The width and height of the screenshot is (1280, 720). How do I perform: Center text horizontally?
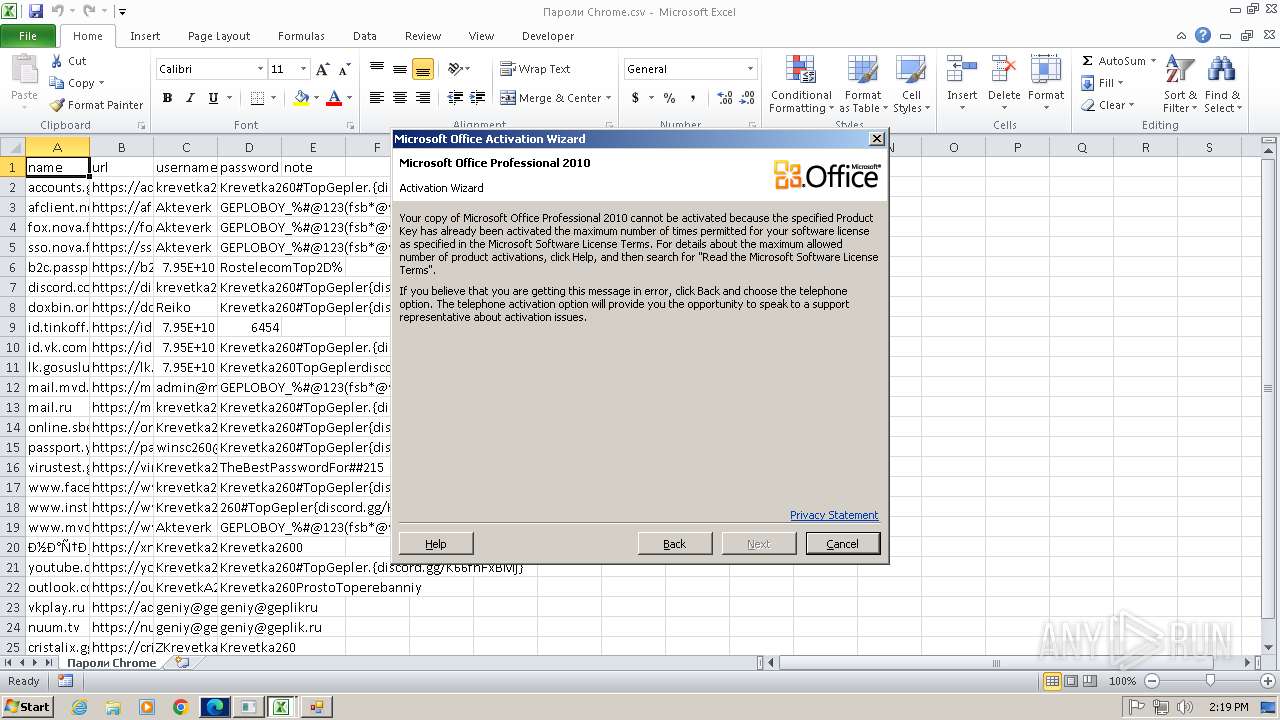click(x=400, y=98)
